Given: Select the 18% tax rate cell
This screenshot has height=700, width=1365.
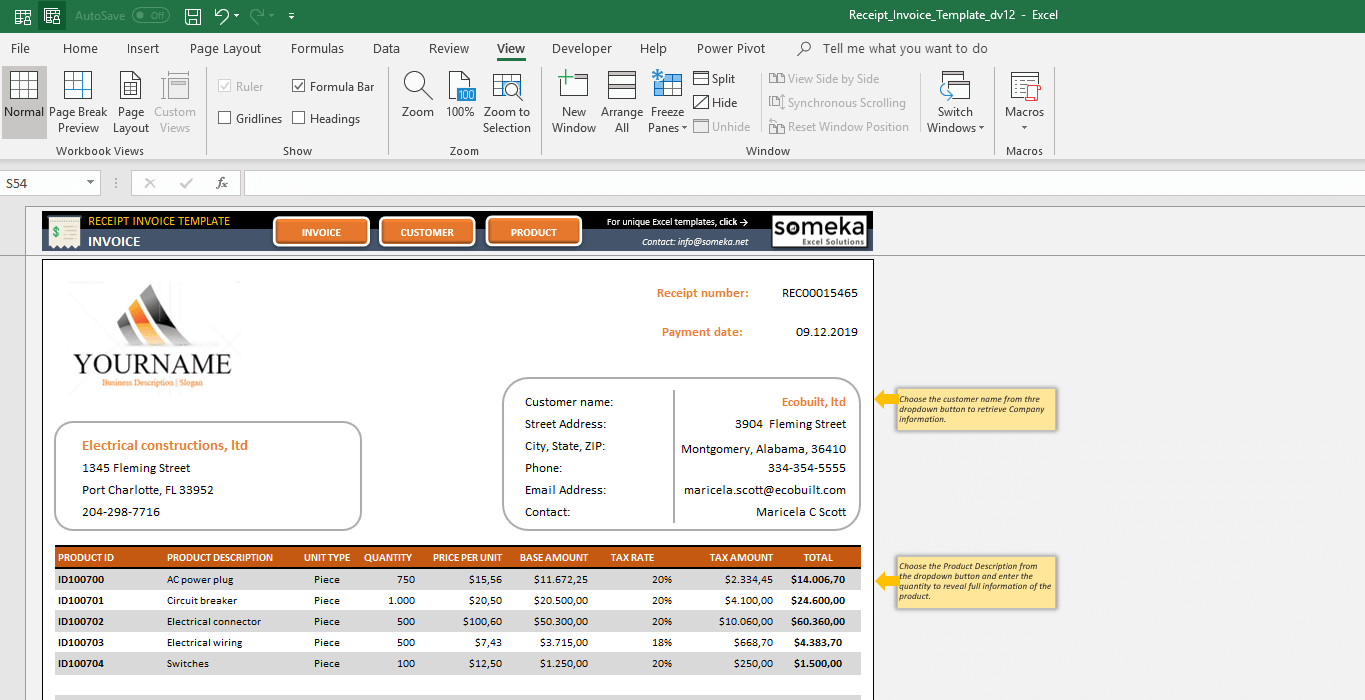Looking at the screenshot, I should (x=662, y=643).
